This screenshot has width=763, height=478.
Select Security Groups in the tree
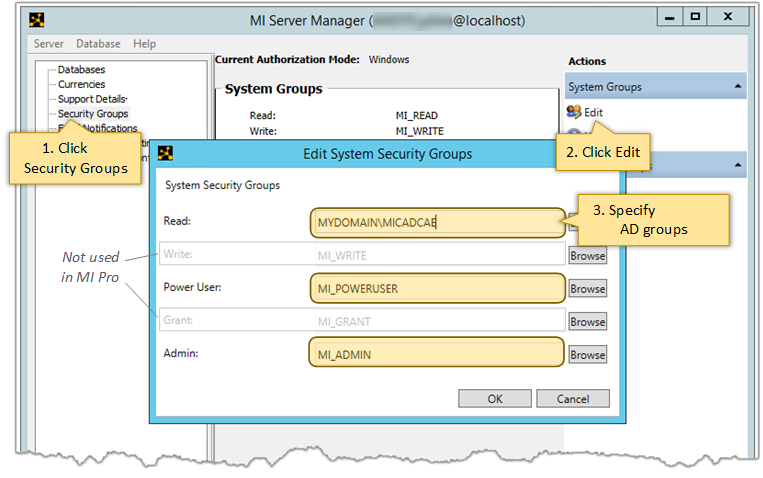click(x=93, y=114)
